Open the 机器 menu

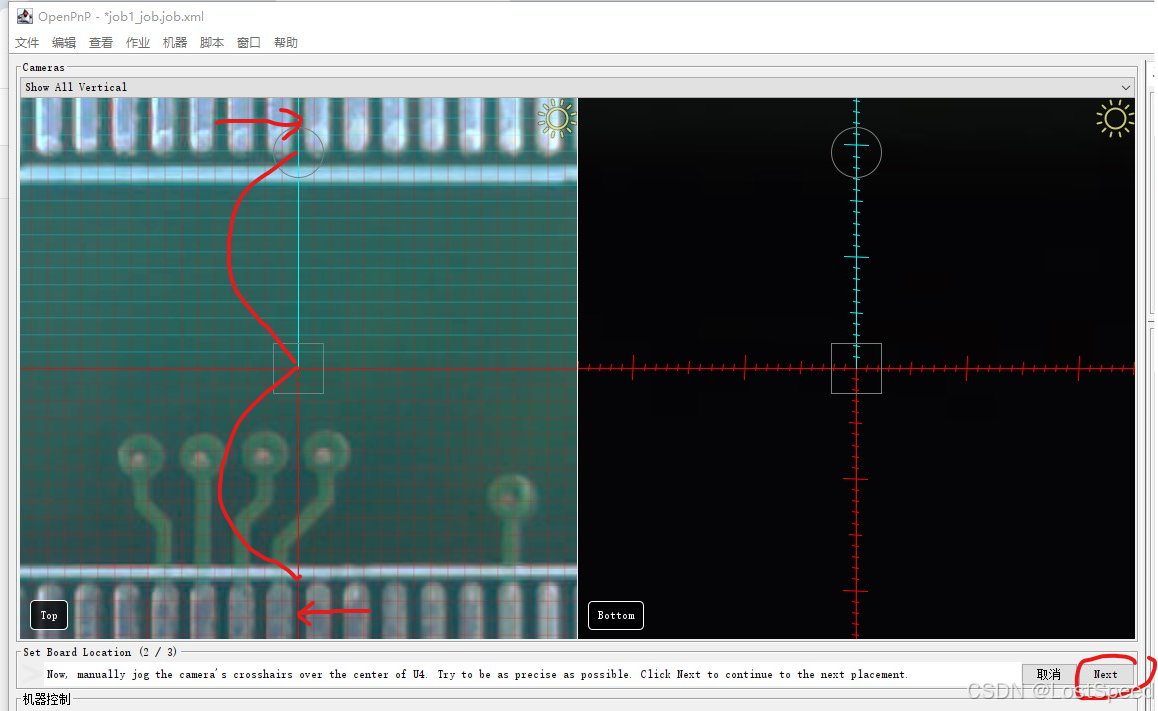(x=175, y=43)
